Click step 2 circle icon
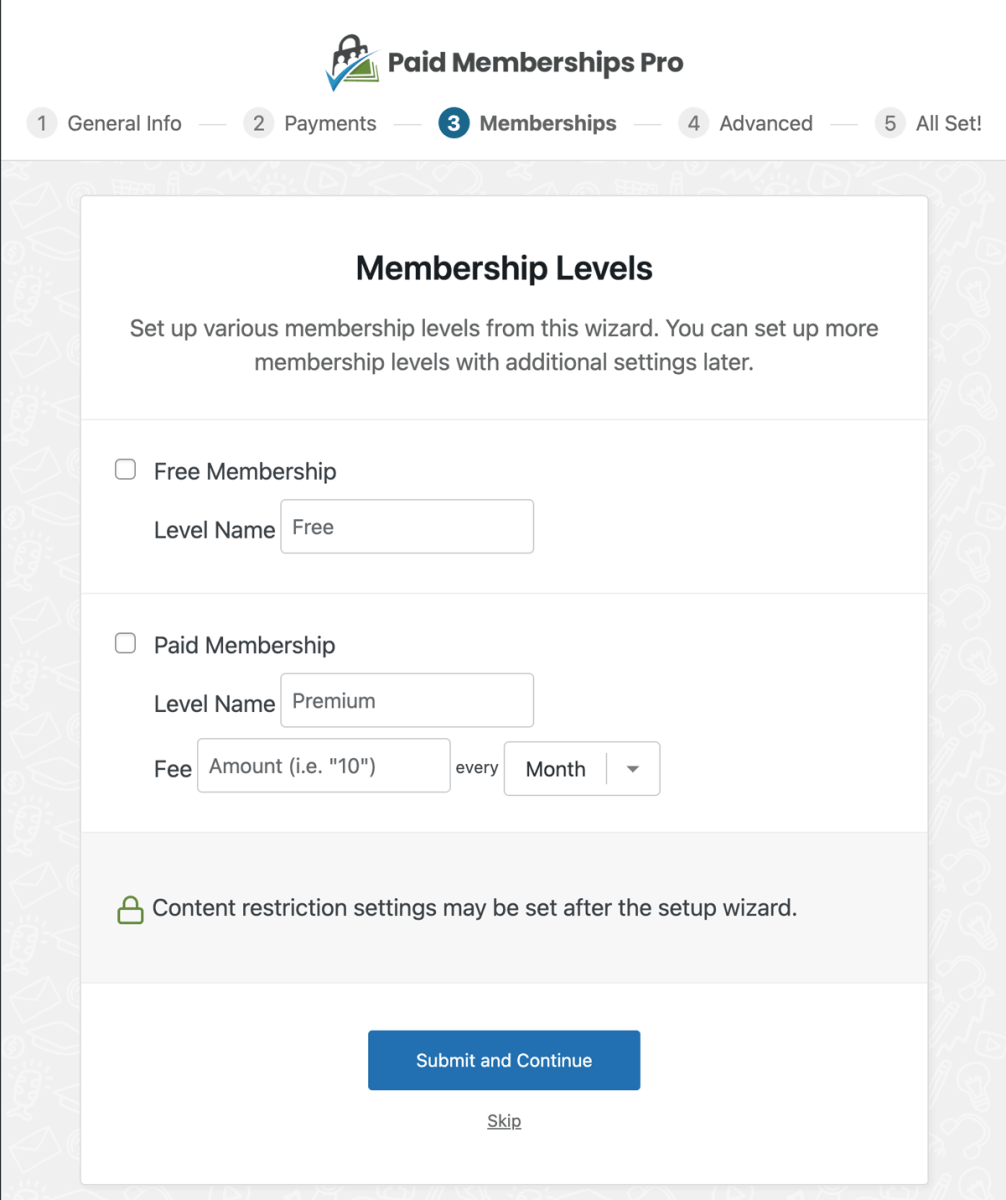Screen dimensions: 1006x1200 (x=259, y=124)
